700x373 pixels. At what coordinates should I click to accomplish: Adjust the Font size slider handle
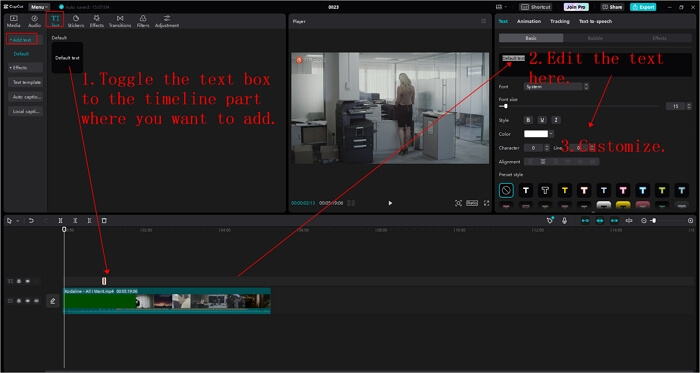pyautogui.click(x=505, y=106)
